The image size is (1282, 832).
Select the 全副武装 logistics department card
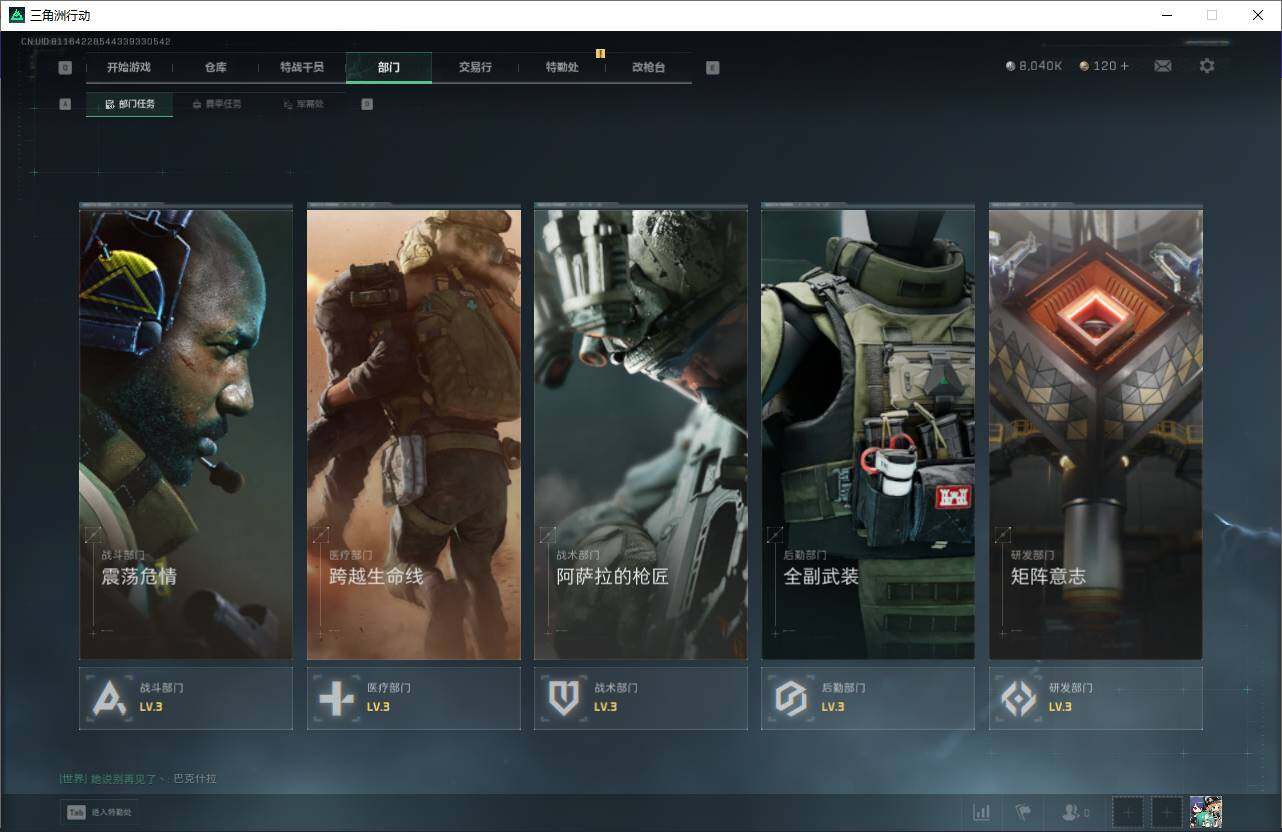click(867, 434)
